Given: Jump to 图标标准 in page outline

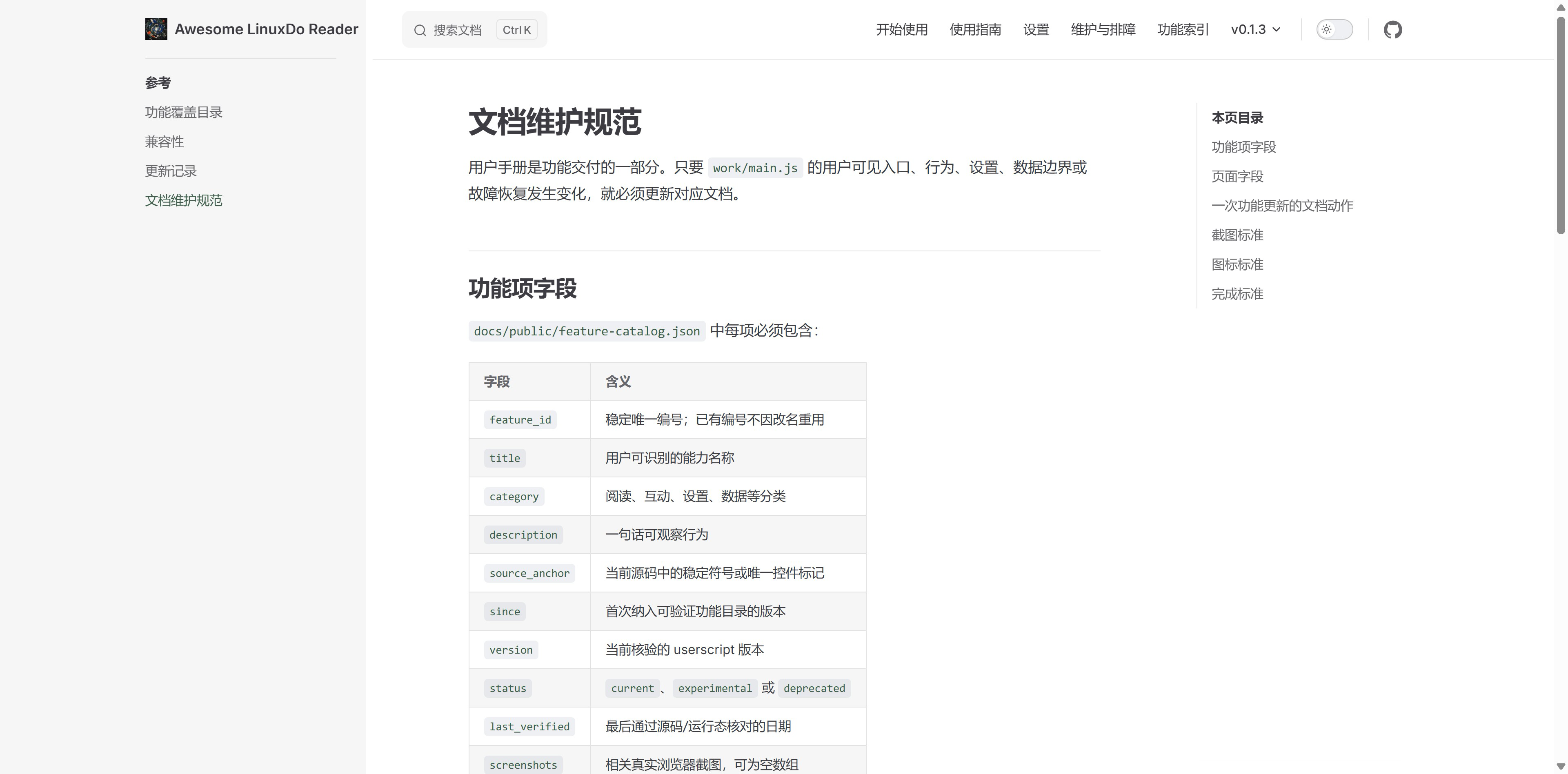Looking at the screenshot, I should (x=1237, y=265).
